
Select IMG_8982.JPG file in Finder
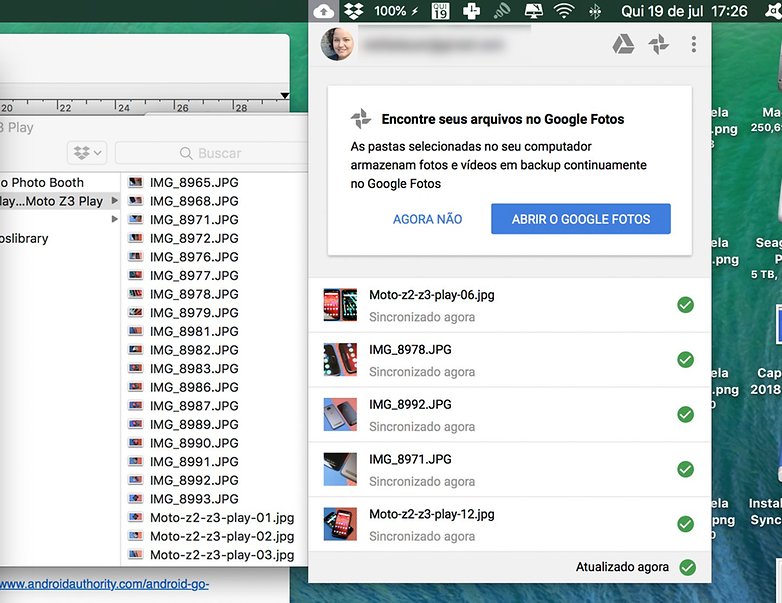[x=194, y=350]
